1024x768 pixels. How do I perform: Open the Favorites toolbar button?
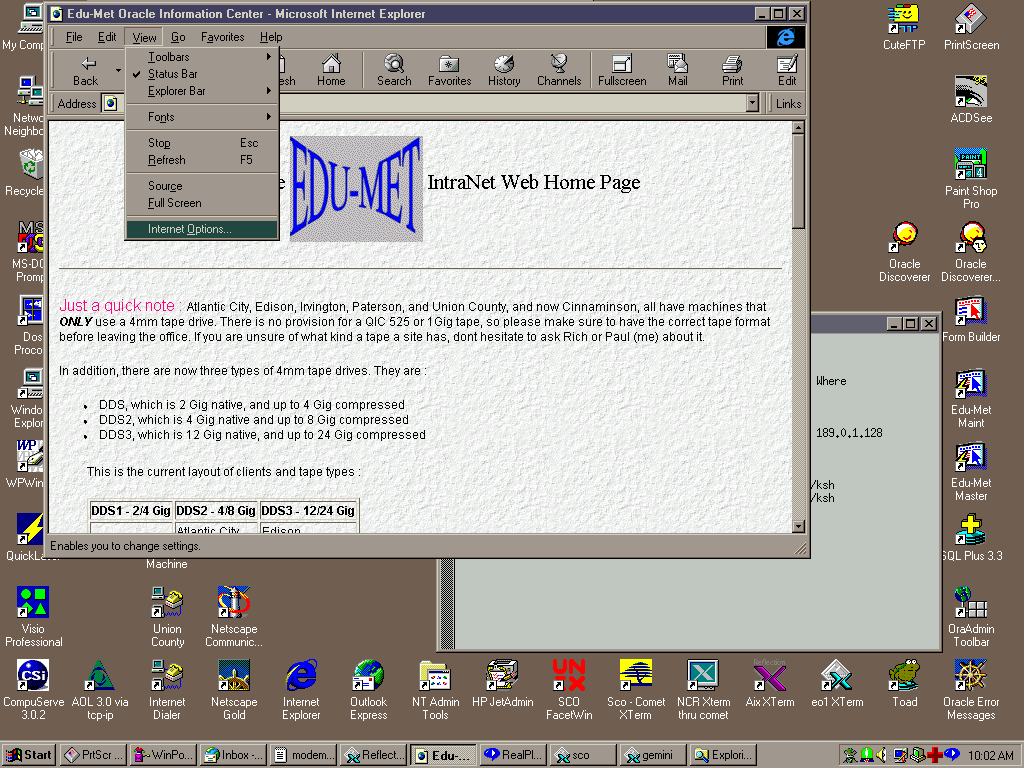pos(449,71)
